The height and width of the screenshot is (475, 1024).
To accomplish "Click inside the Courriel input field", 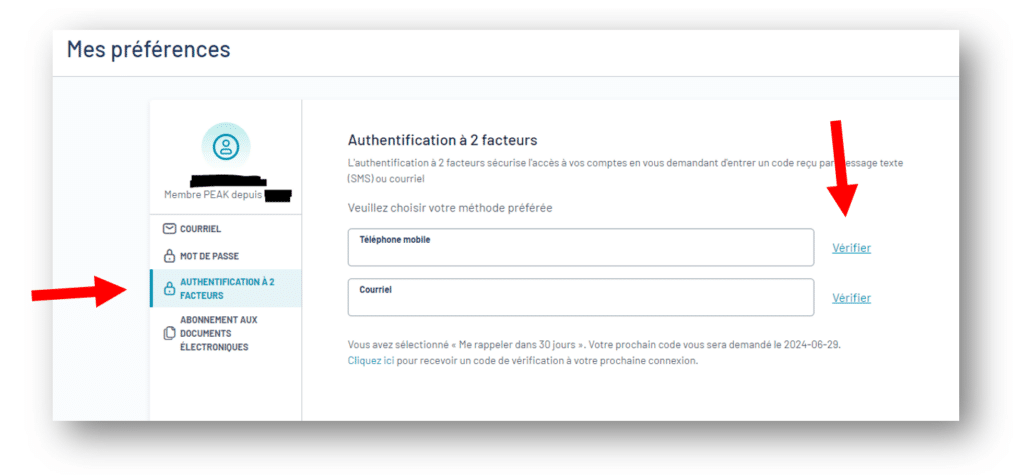I will coord(581,297).
